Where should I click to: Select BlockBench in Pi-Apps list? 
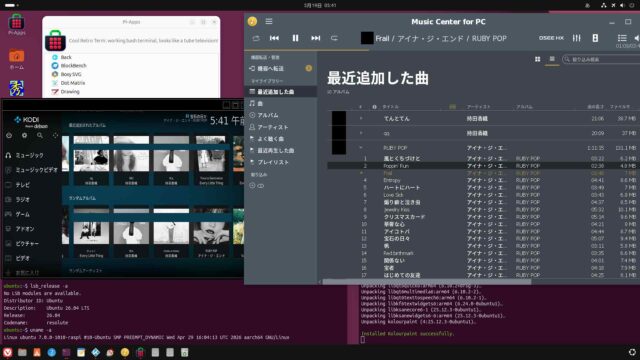[x=73, y=66]
